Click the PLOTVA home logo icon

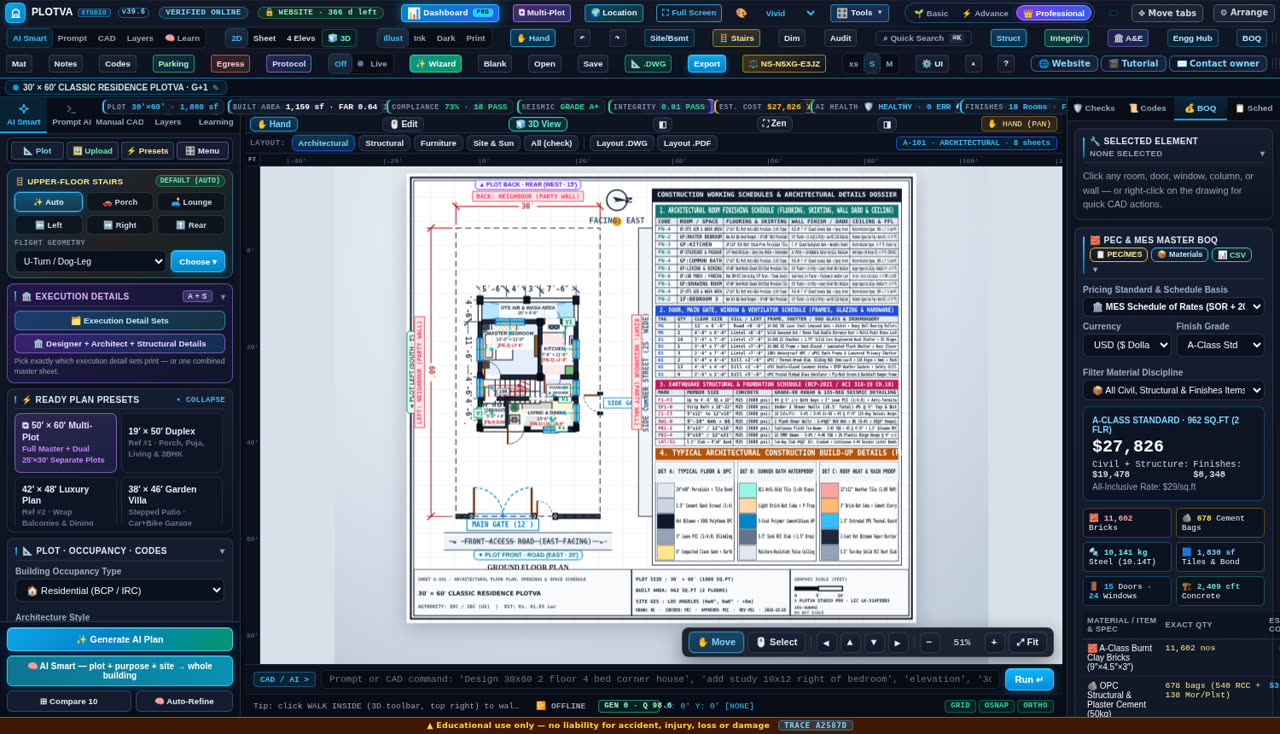click(16, 13)
